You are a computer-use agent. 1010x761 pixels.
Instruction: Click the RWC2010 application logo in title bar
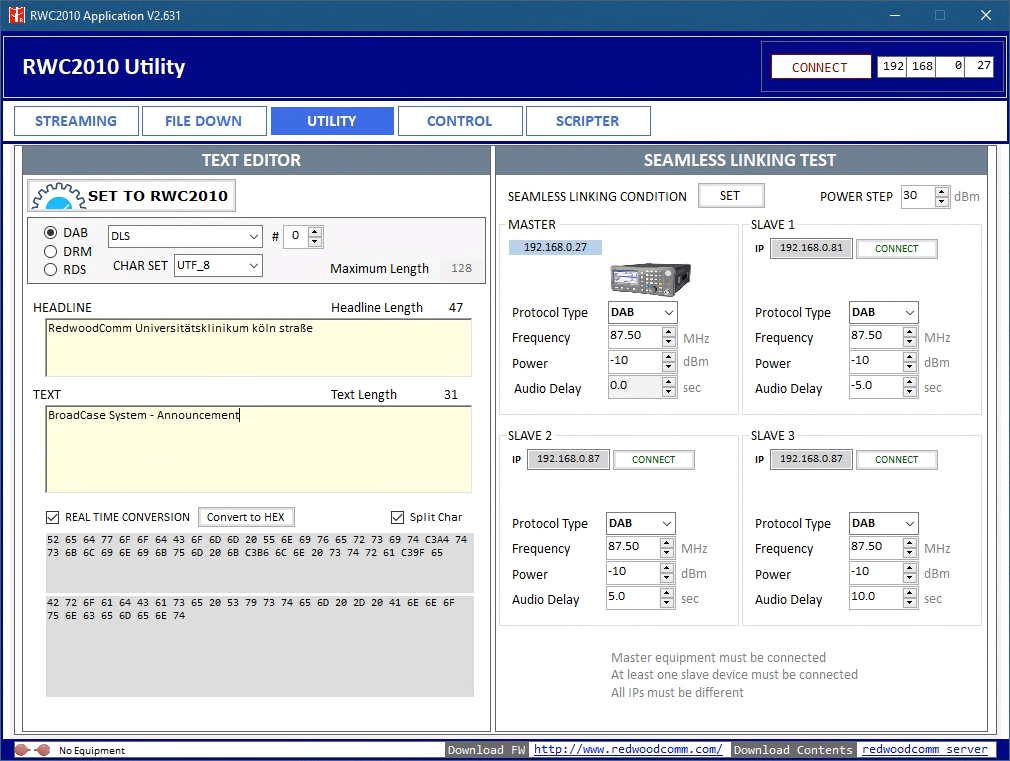[x=16, y=15]
